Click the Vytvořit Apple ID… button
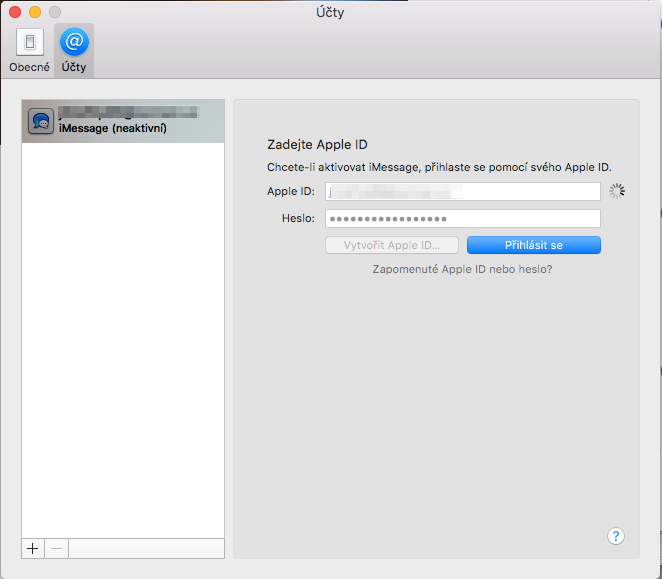Screen dimensions: 662x579 pos(392,245)
